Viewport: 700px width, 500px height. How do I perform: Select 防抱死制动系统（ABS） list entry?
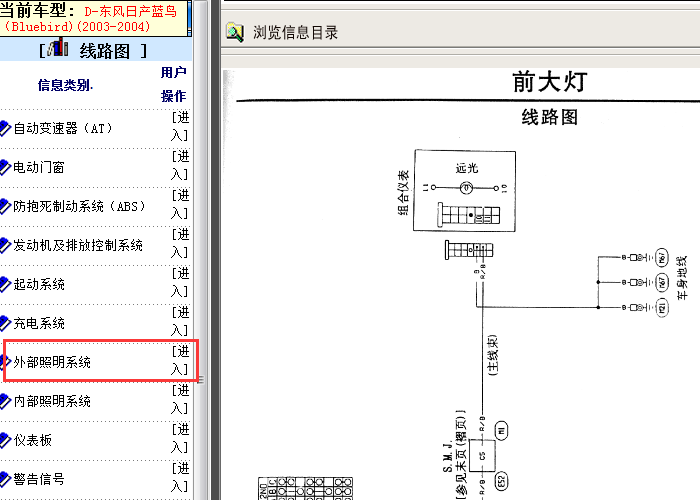point(79,206)
